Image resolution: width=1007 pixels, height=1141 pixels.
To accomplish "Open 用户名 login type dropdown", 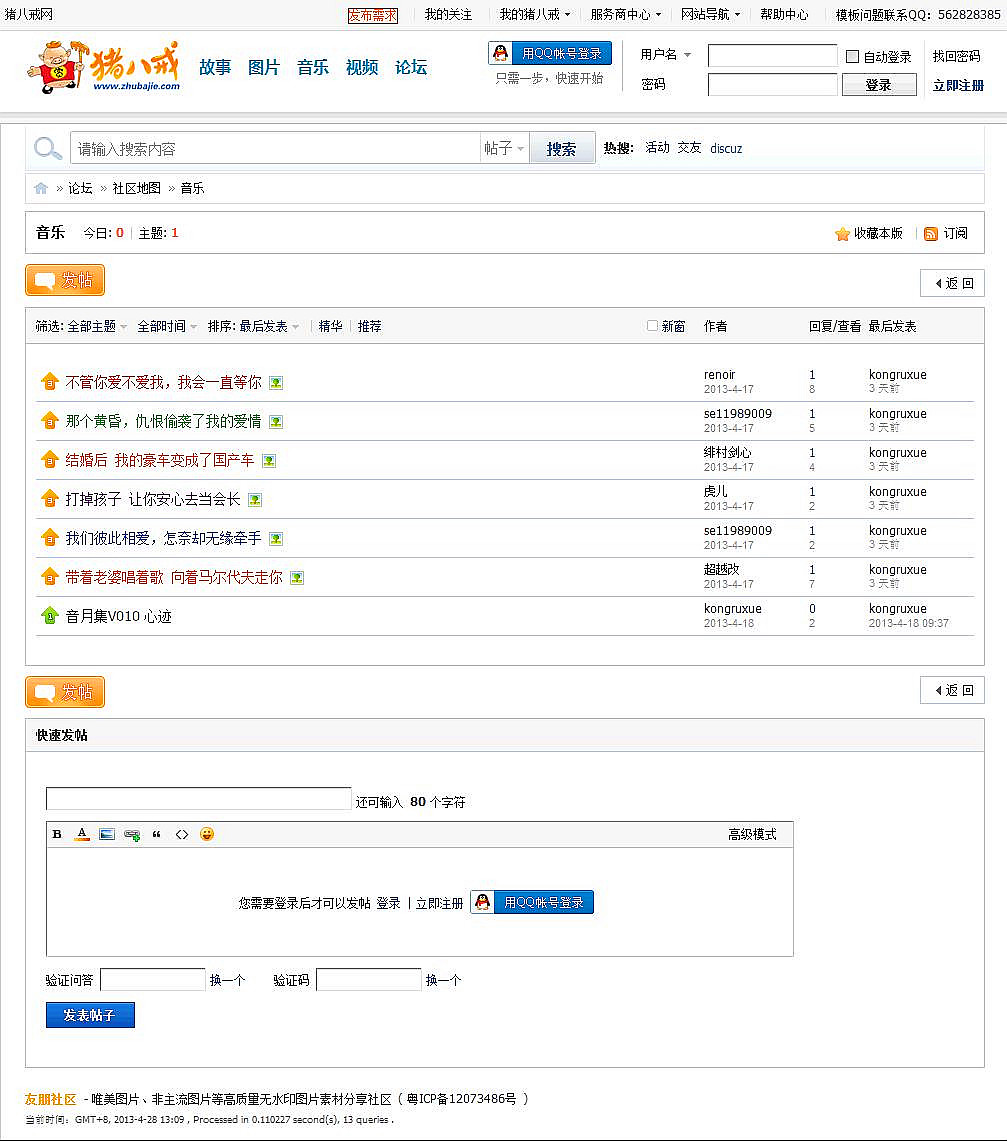I will tap(665, 55).
